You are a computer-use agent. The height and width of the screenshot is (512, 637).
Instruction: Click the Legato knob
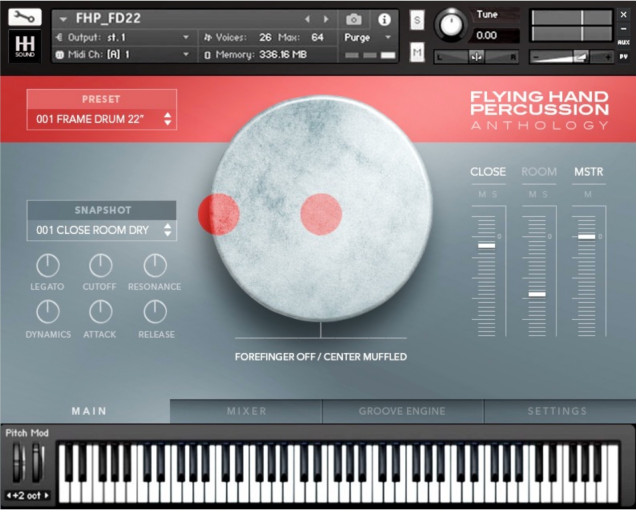pos(48,265)
